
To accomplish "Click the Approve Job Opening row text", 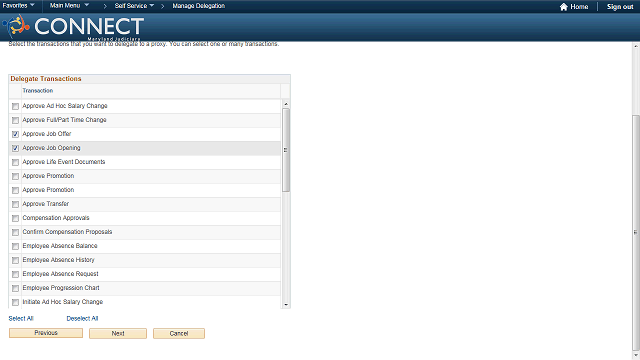I will pyautogui.click(x=51, y=148).
